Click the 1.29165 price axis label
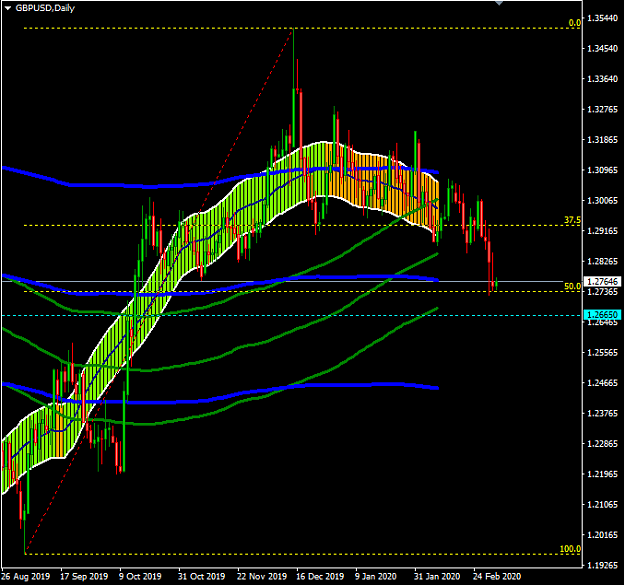625x585 pixels. click(x=603, y=231)
